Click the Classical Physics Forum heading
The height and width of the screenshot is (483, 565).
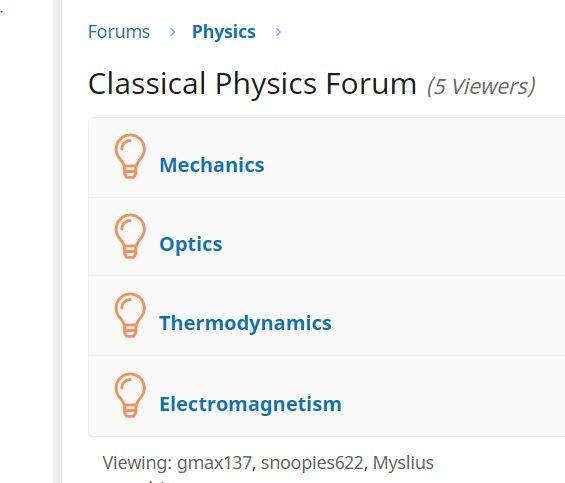click(x=252, y=84)
